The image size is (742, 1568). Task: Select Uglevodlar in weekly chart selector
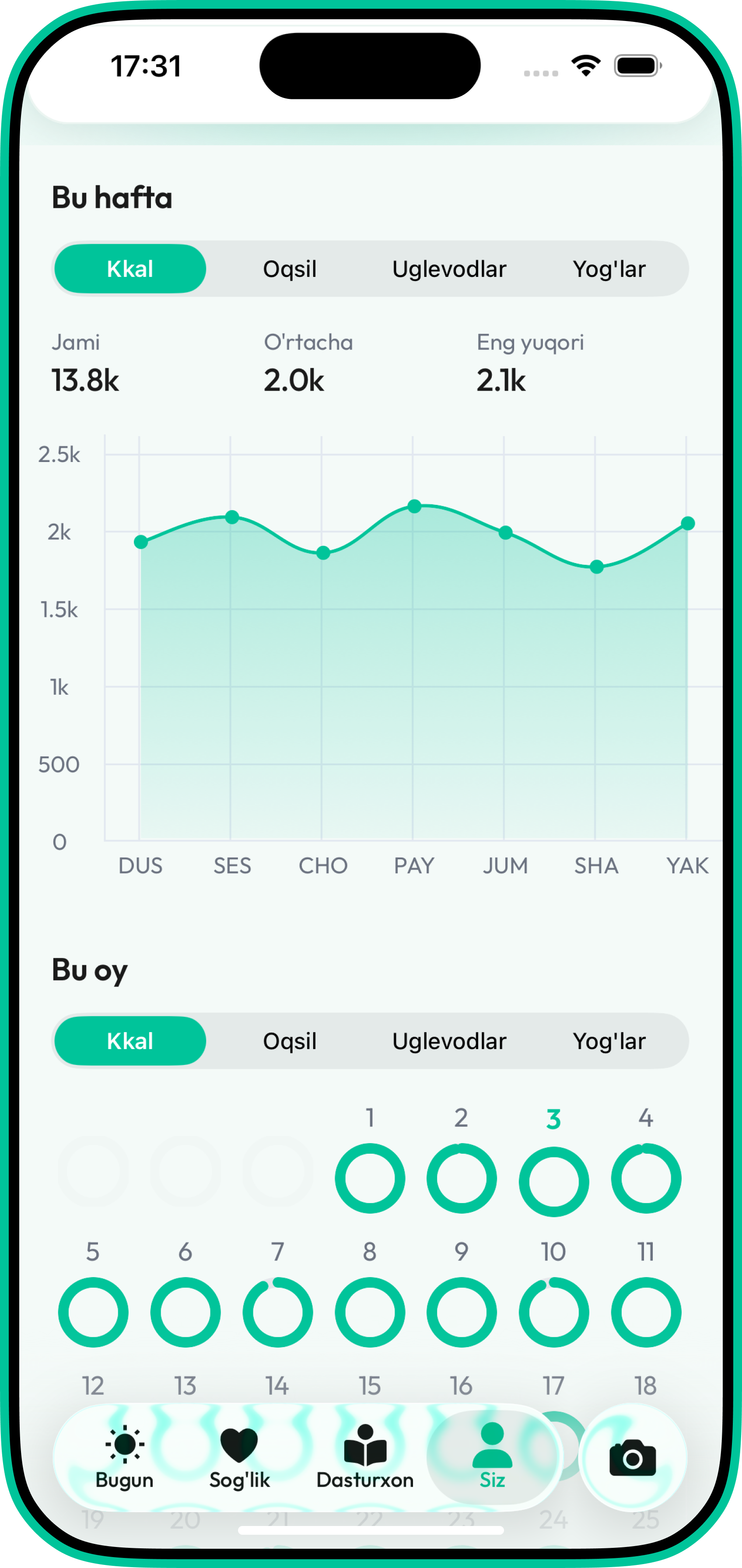pyautogui.click(x=449, y=269)
